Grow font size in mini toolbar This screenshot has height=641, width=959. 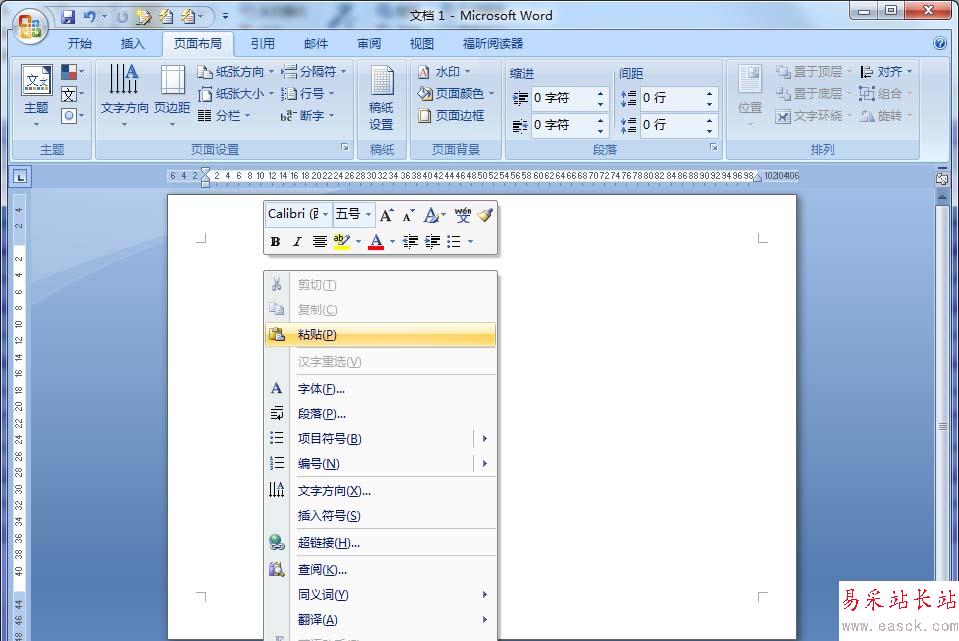[x=386, y=215]
